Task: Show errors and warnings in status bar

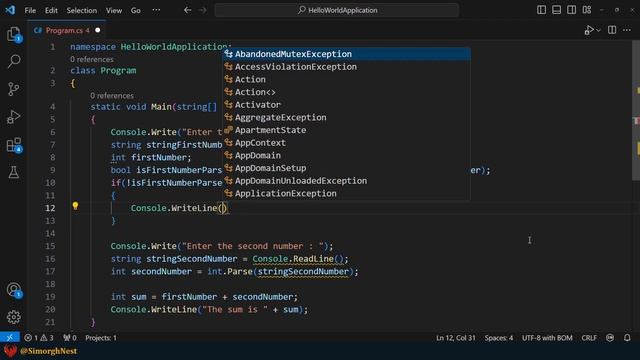Action: click(x=39, y=338)
